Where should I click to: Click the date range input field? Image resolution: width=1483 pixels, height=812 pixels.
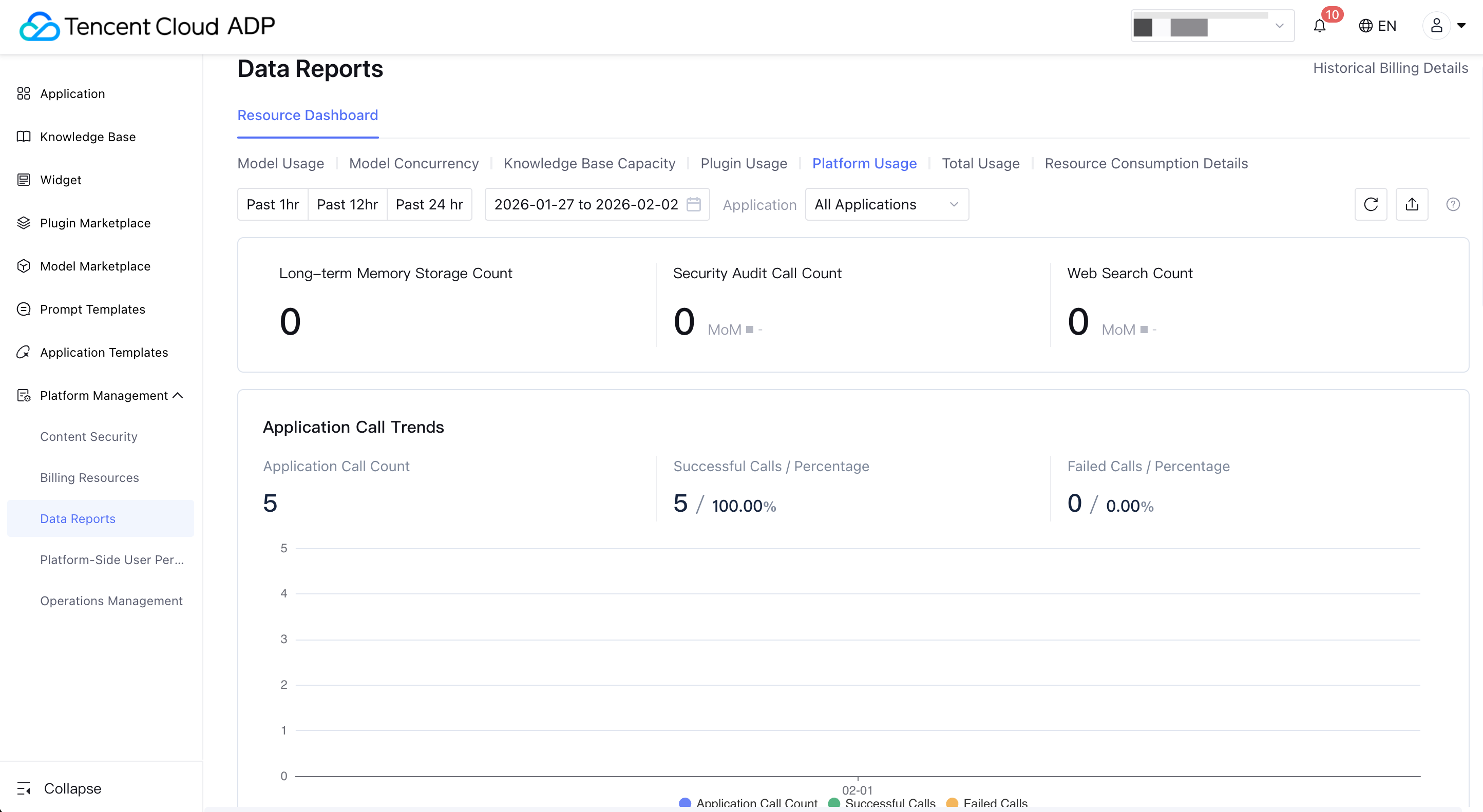point(586,204)
